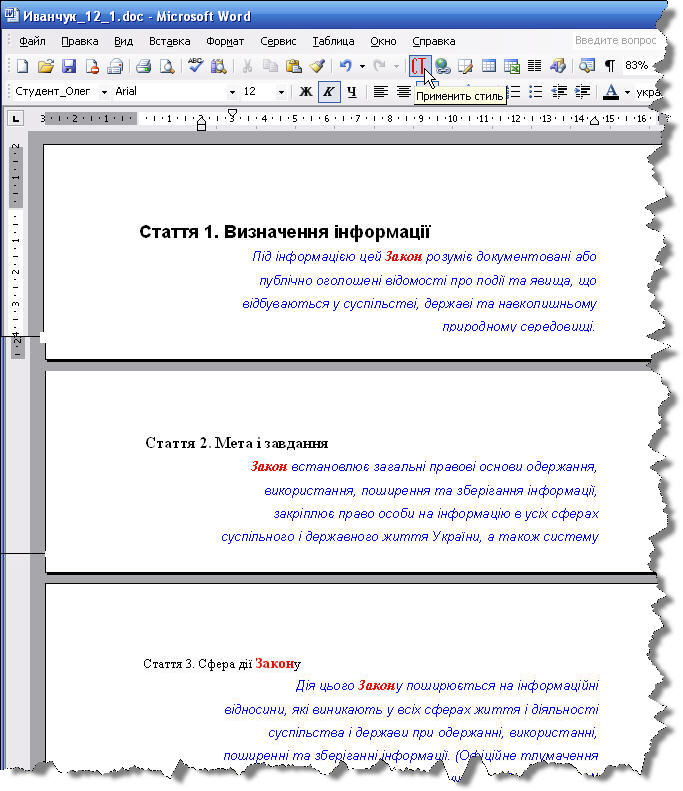Align text to the left
The image size is (683, 791).
coord(380,92)
